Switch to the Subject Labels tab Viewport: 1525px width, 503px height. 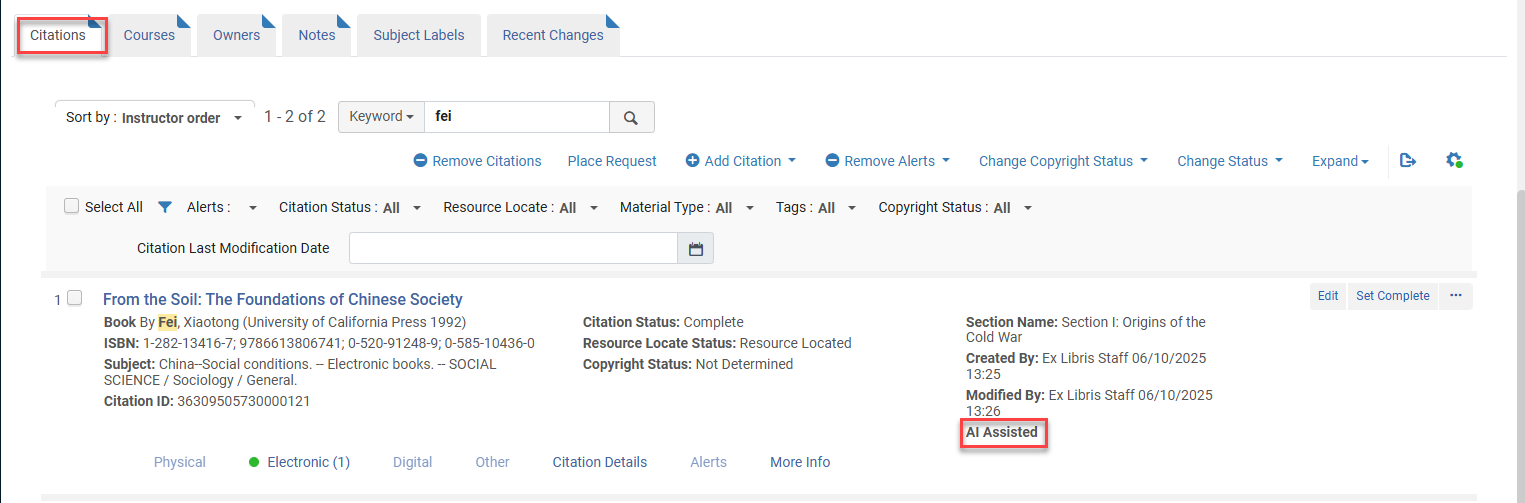419,35
